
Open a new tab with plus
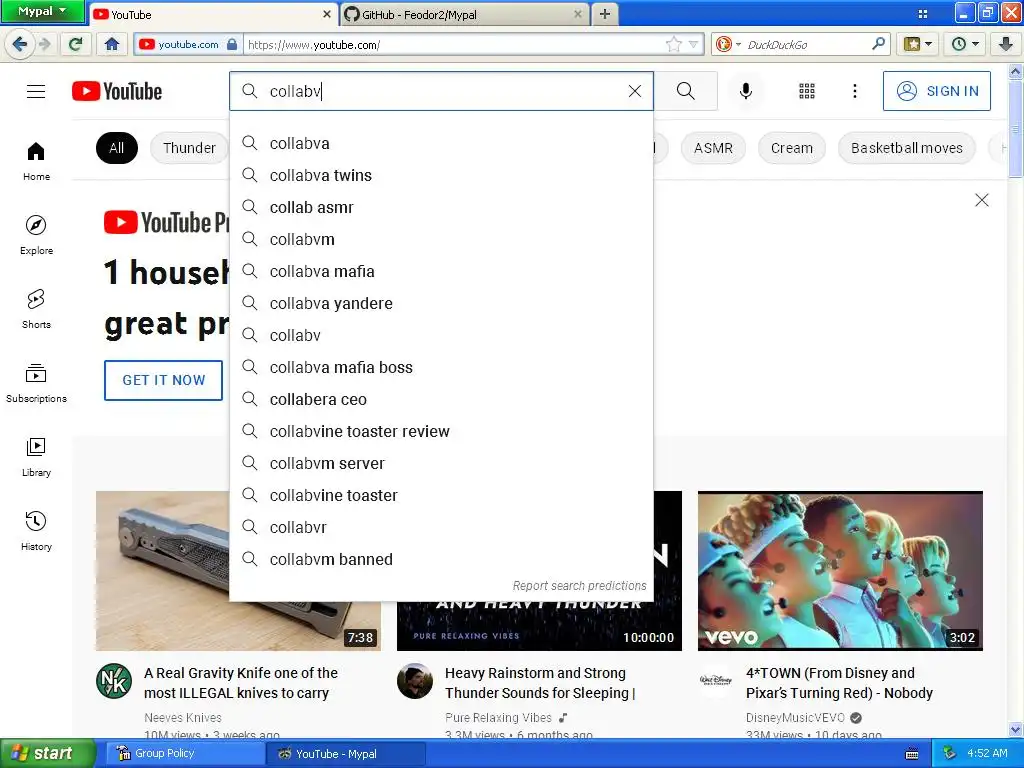[605, 14]
